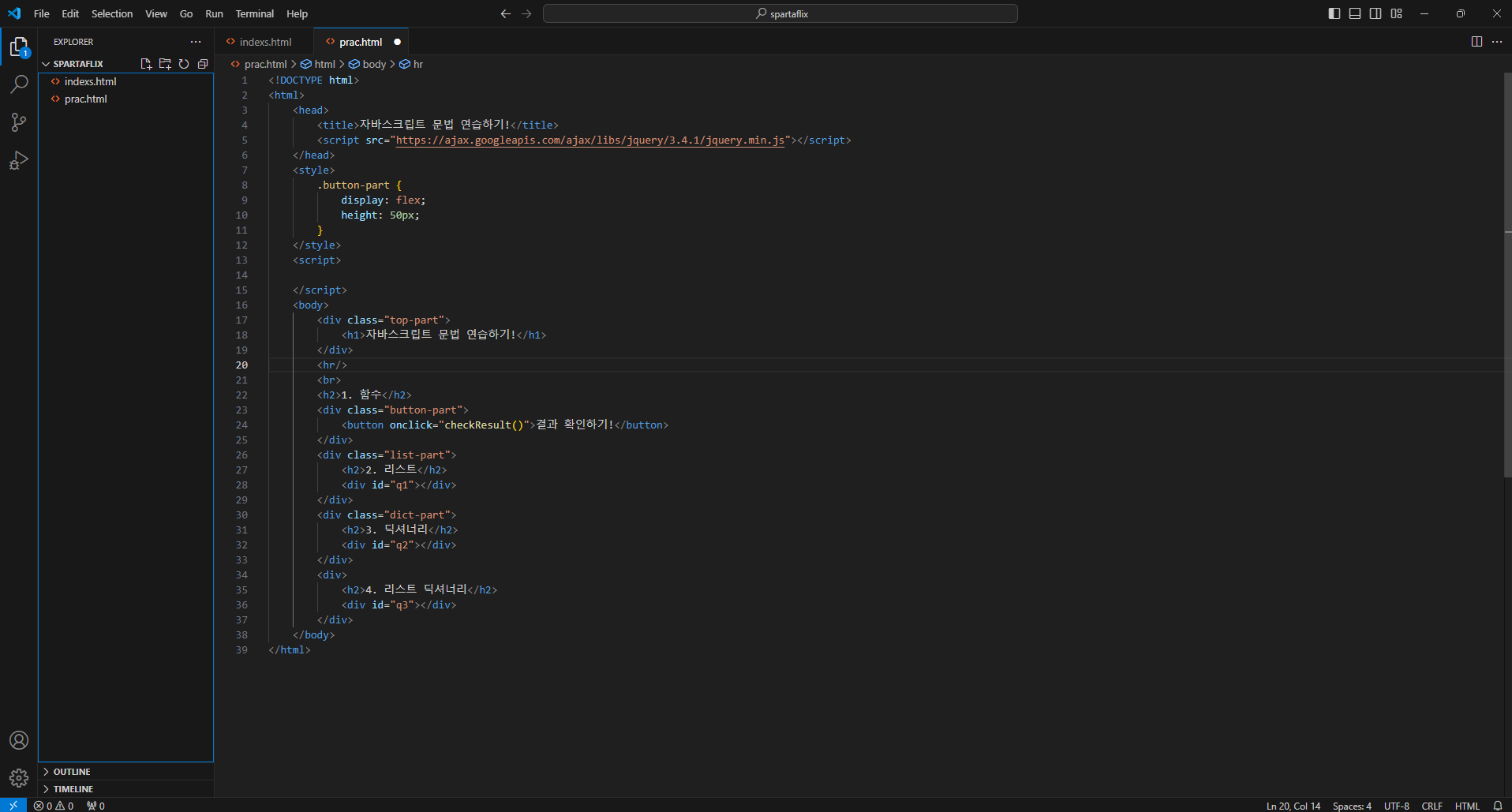1512x812 pixels.
Task: Open the notifications bell
Action: pos(1498,806)
